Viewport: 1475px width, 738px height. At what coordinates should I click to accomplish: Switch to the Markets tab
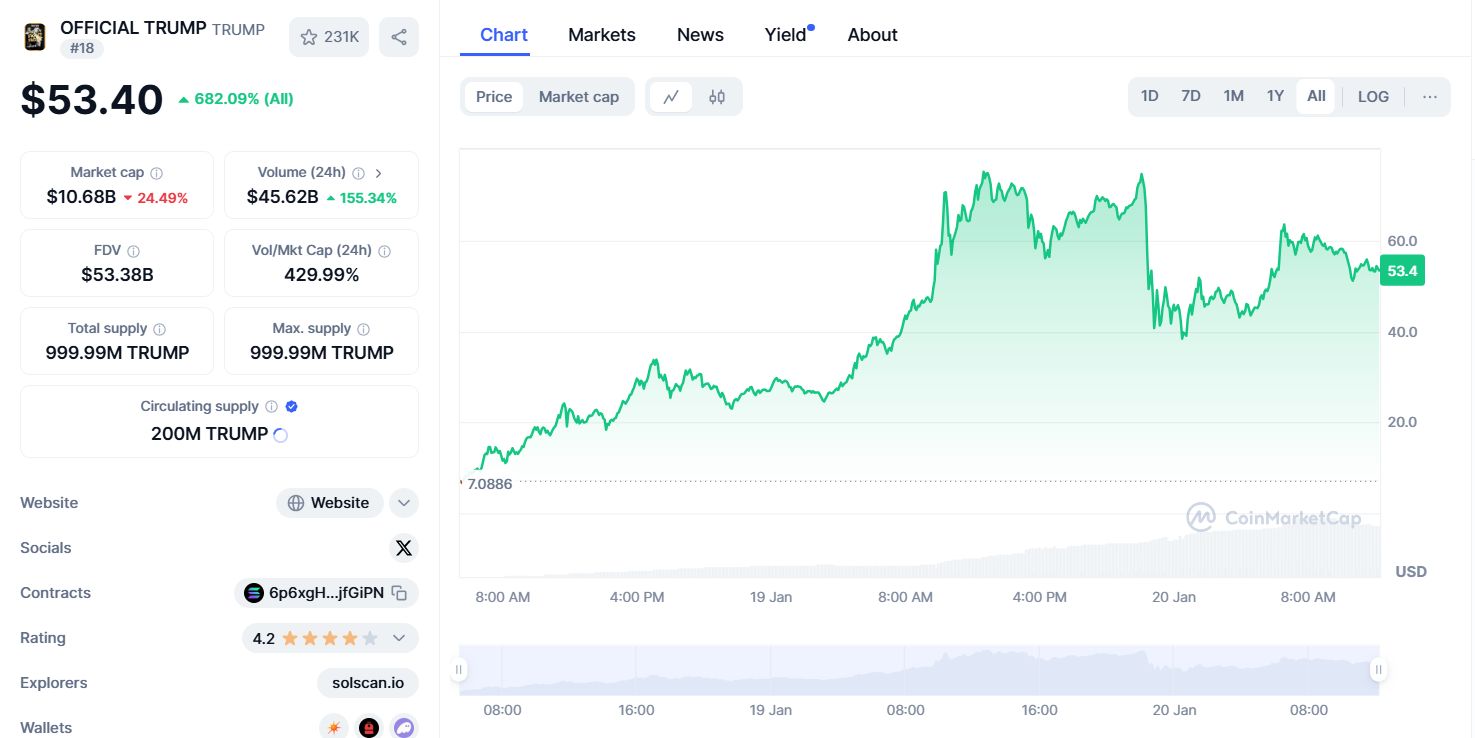click(602, 35)
